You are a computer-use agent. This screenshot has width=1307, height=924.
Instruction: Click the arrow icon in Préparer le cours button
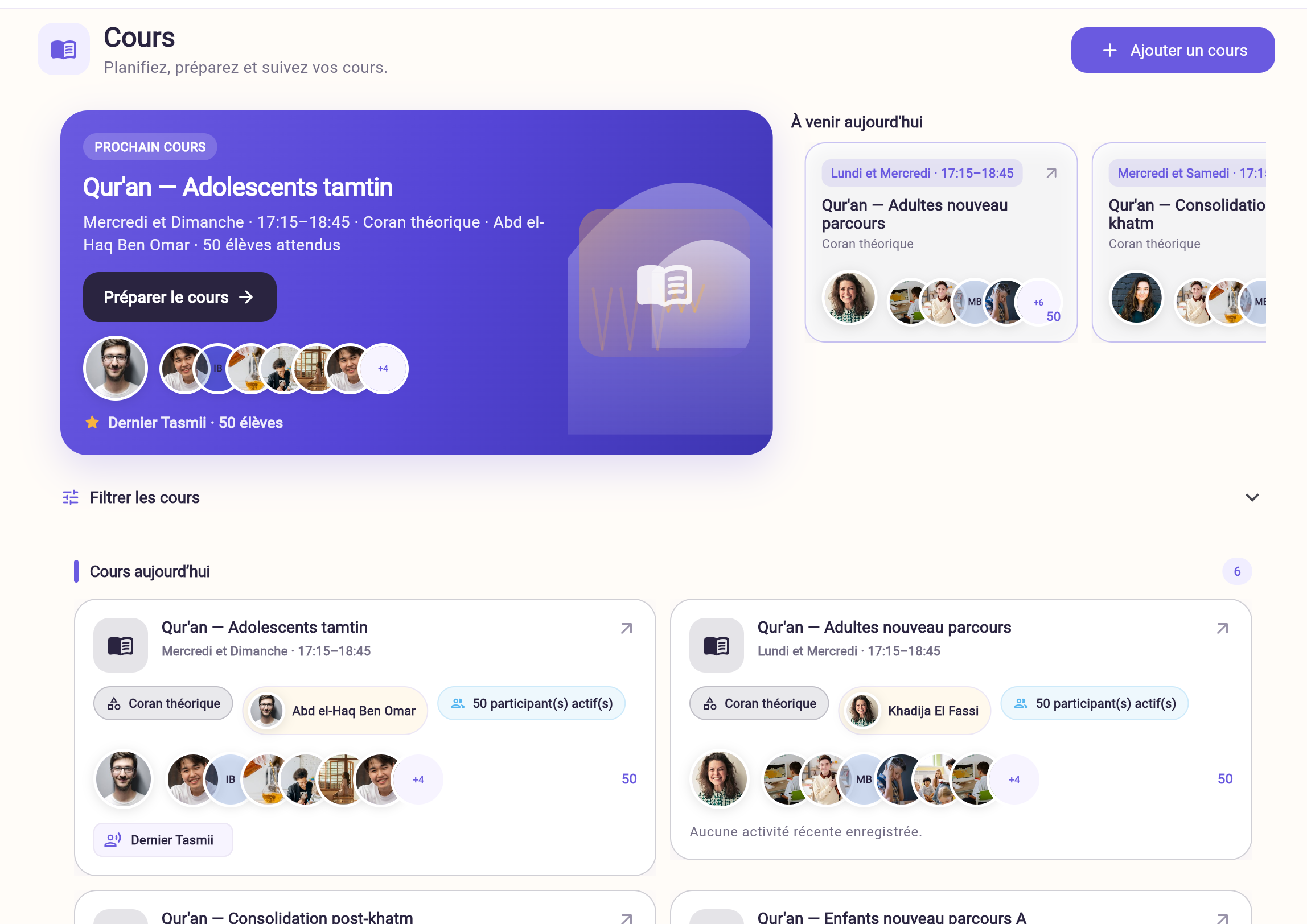click(246, 297)
